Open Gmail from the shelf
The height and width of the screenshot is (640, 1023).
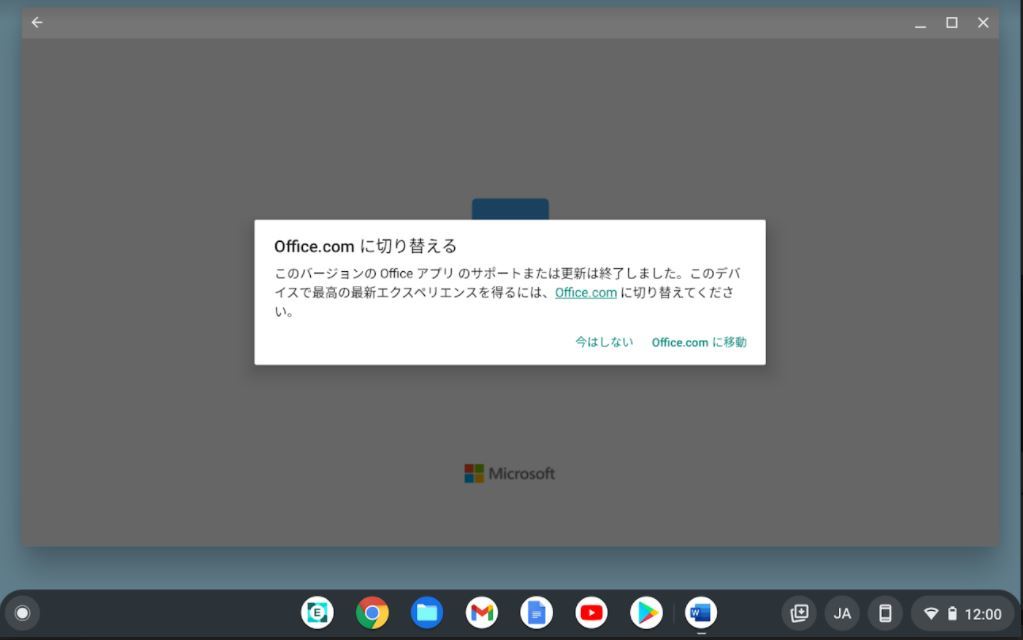pyautogui.click(x=482, y=612)
